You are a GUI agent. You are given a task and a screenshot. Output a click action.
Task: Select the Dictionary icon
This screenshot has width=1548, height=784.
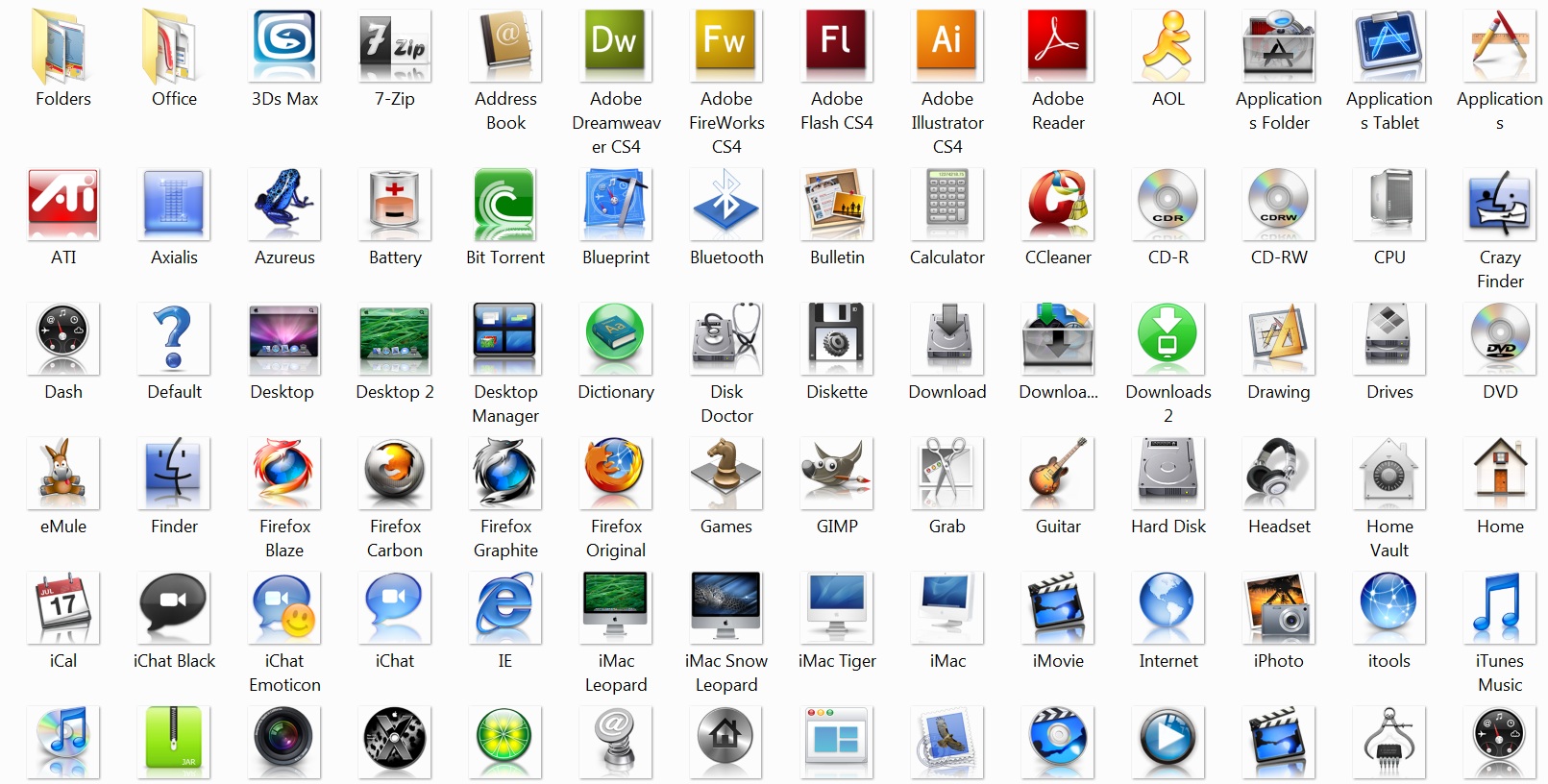(x=616, y=338)
